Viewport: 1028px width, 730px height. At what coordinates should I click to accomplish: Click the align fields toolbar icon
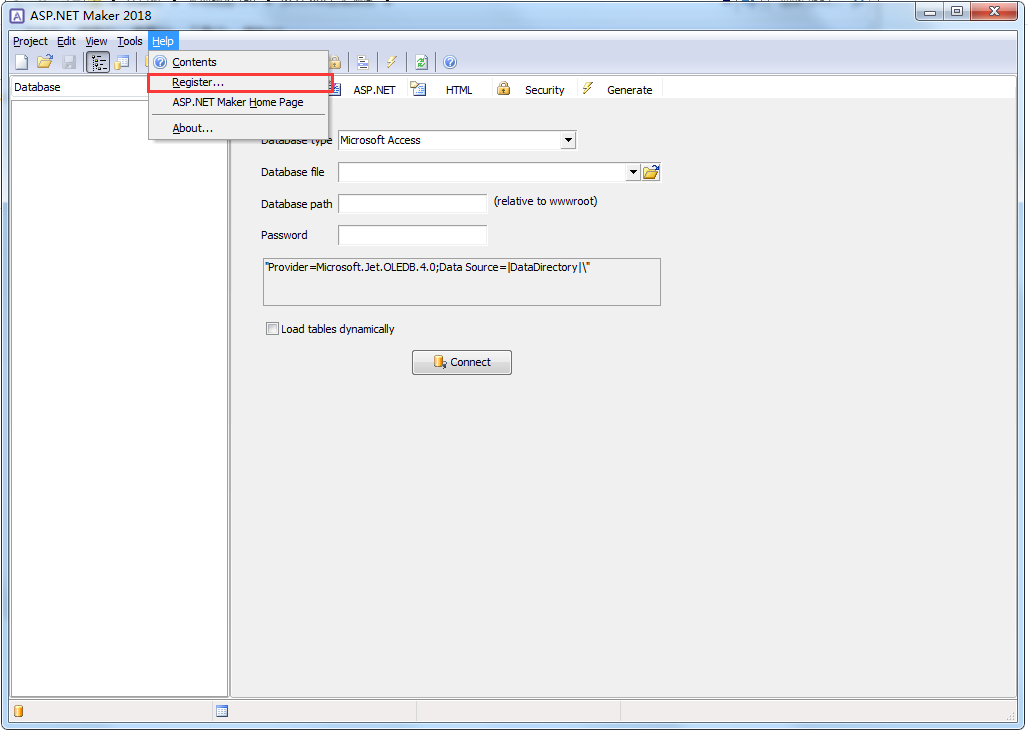tap(363, 62)
